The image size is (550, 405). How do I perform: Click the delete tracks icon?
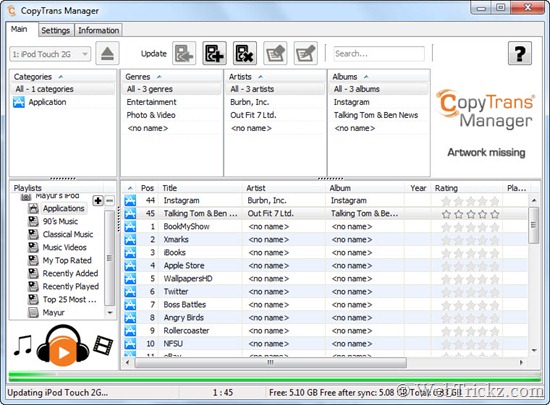coord(244,54)
